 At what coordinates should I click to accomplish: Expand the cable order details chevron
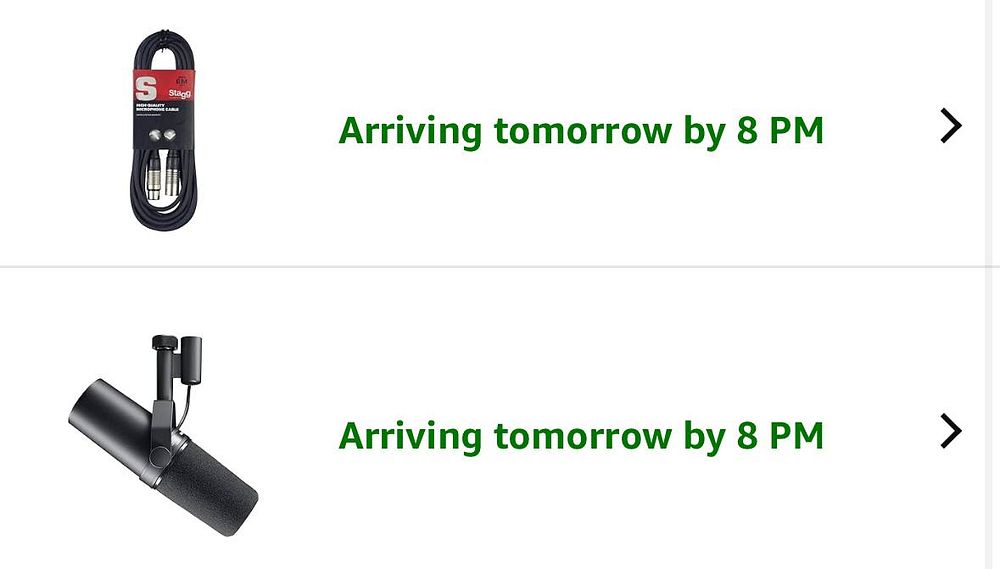(x=951, y=126)
